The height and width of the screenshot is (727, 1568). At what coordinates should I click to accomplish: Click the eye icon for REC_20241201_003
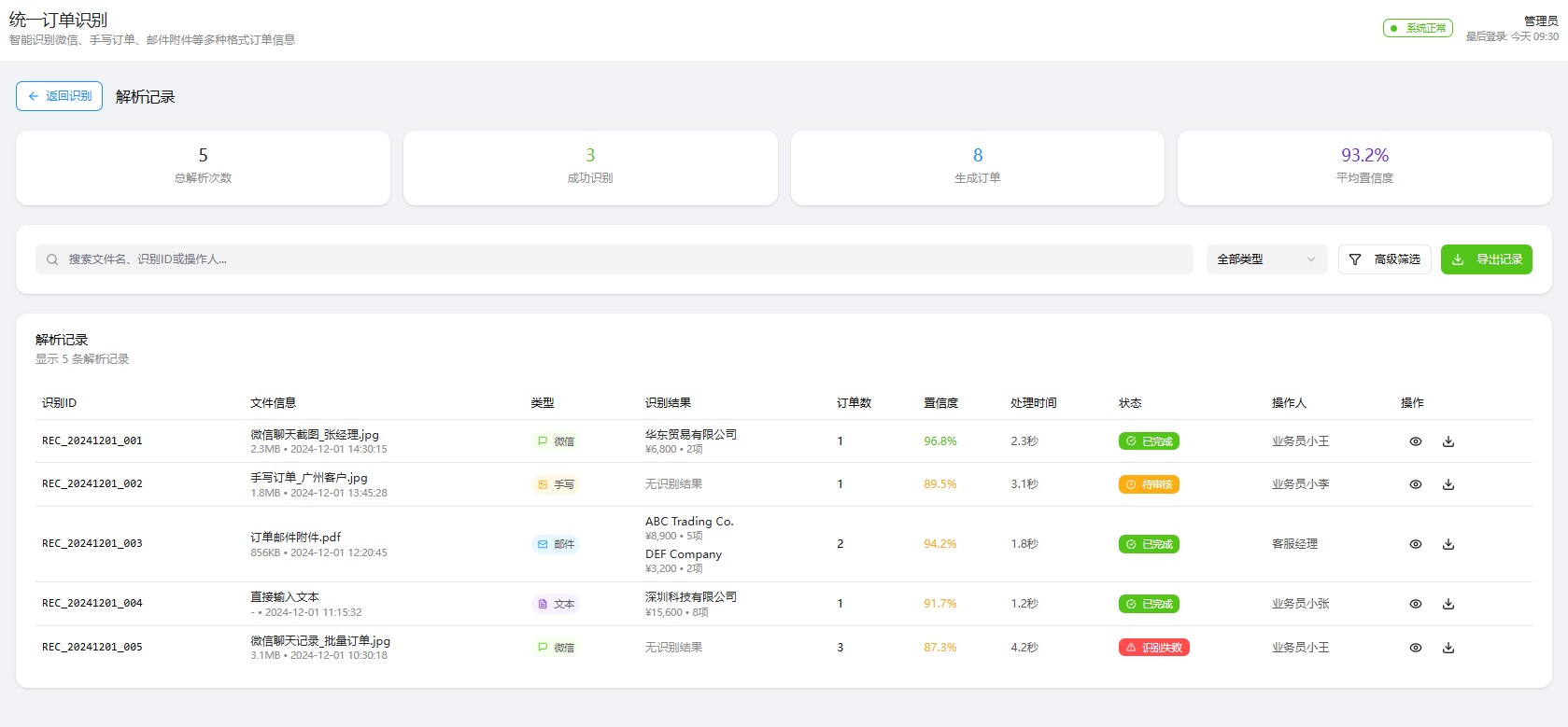tap(1415, 544)
